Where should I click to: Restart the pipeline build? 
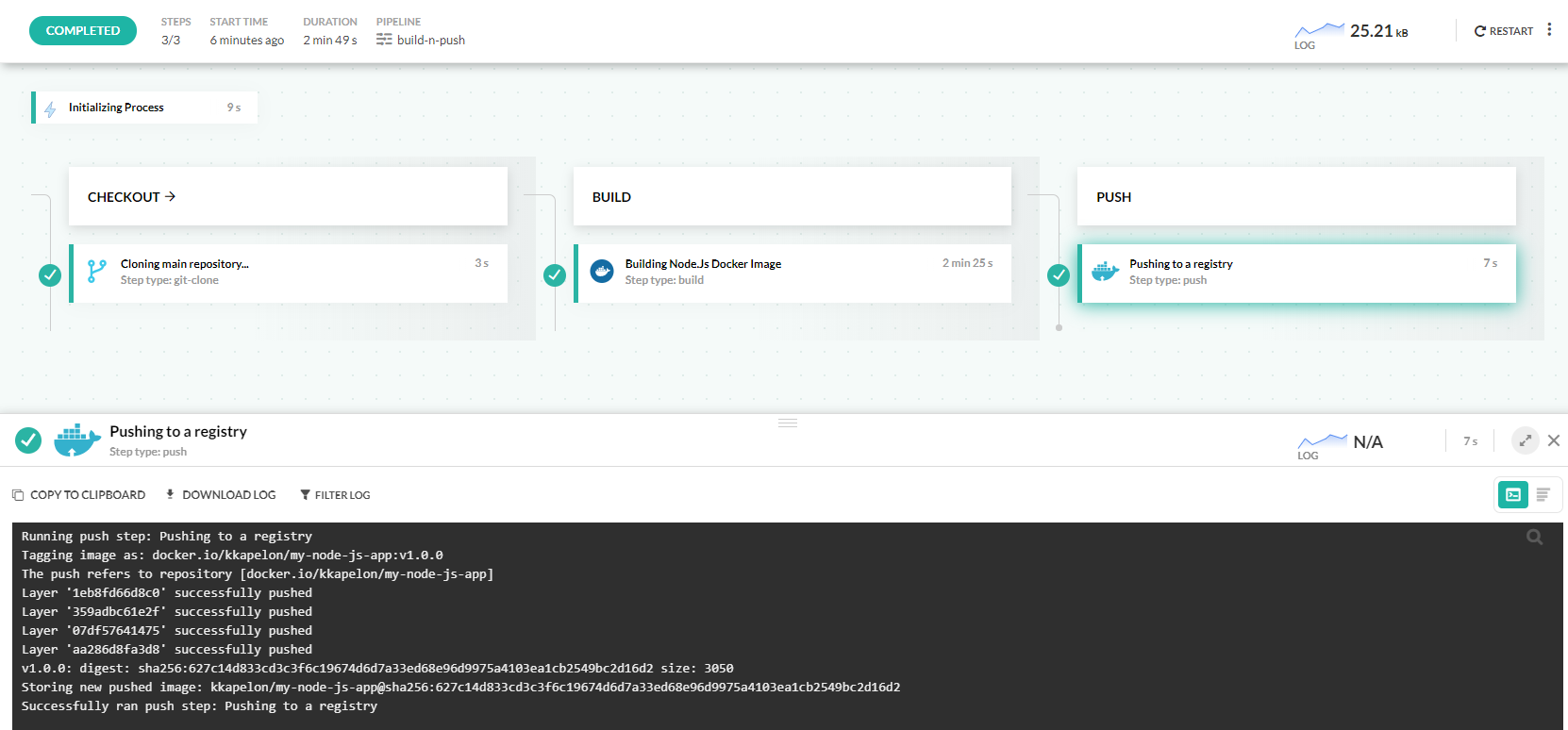[1504, 31]
